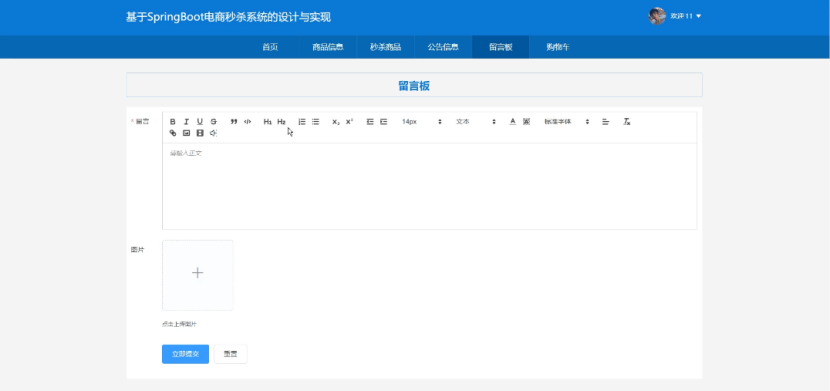
Task: Decrease indent in the editor
Action: coord(370,122)
